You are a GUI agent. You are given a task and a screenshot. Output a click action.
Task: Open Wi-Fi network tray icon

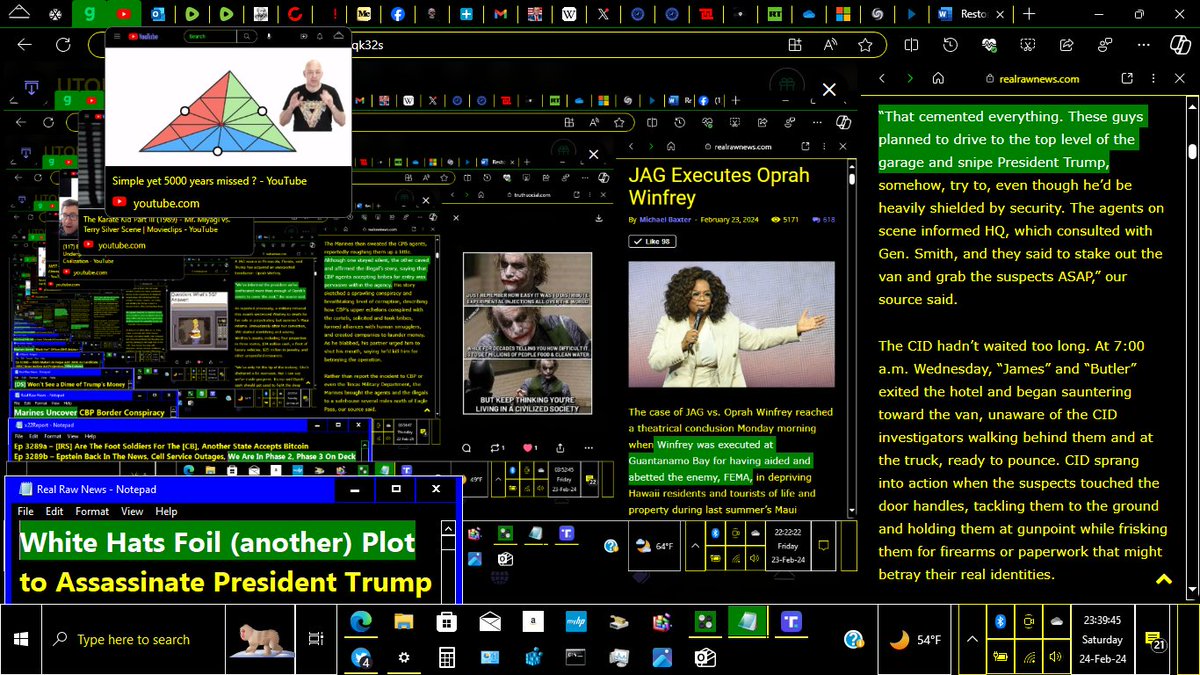tap(1028, 657)
